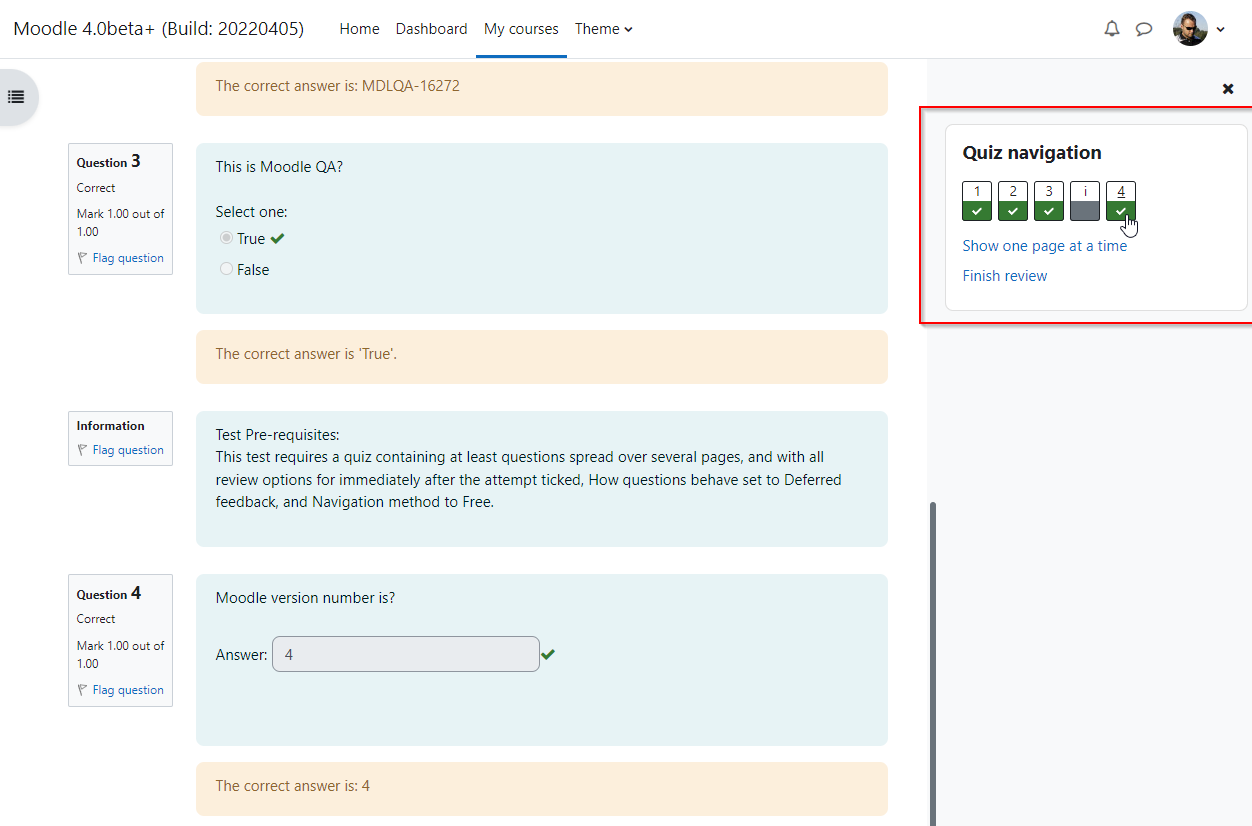Click the green checkmark beside Answer field
Screen dimensions: 1252x826
coord(548,654)
